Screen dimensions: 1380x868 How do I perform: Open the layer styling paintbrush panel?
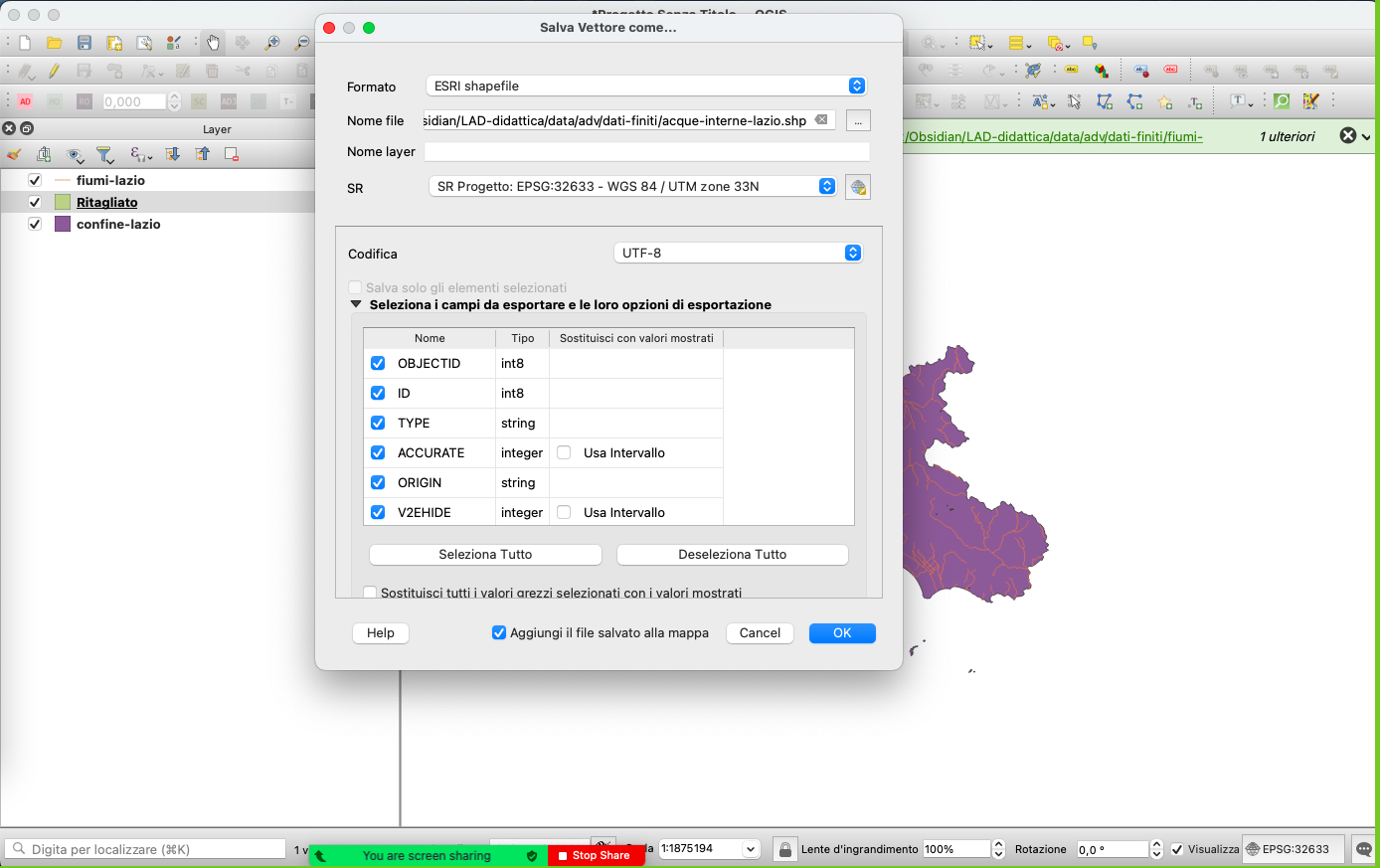click(14, 154)
